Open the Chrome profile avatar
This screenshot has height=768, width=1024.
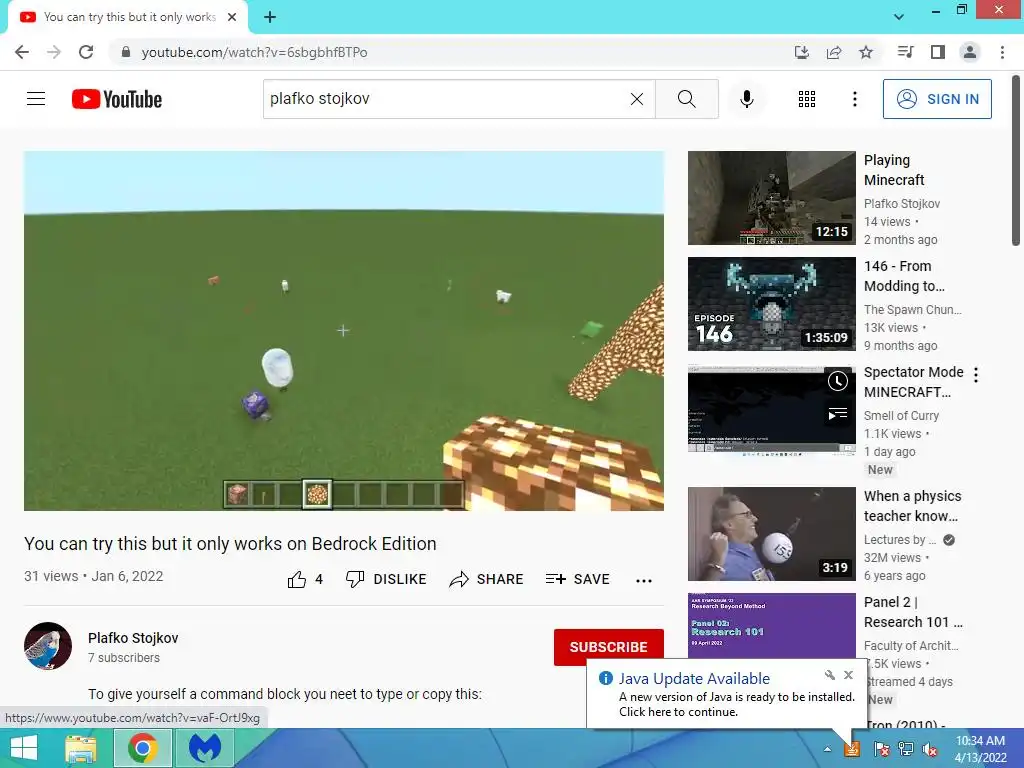click(x=970, y=52)
